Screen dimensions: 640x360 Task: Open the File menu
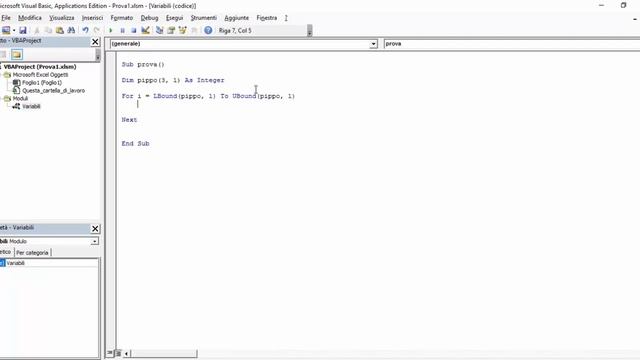pos(6,18)
